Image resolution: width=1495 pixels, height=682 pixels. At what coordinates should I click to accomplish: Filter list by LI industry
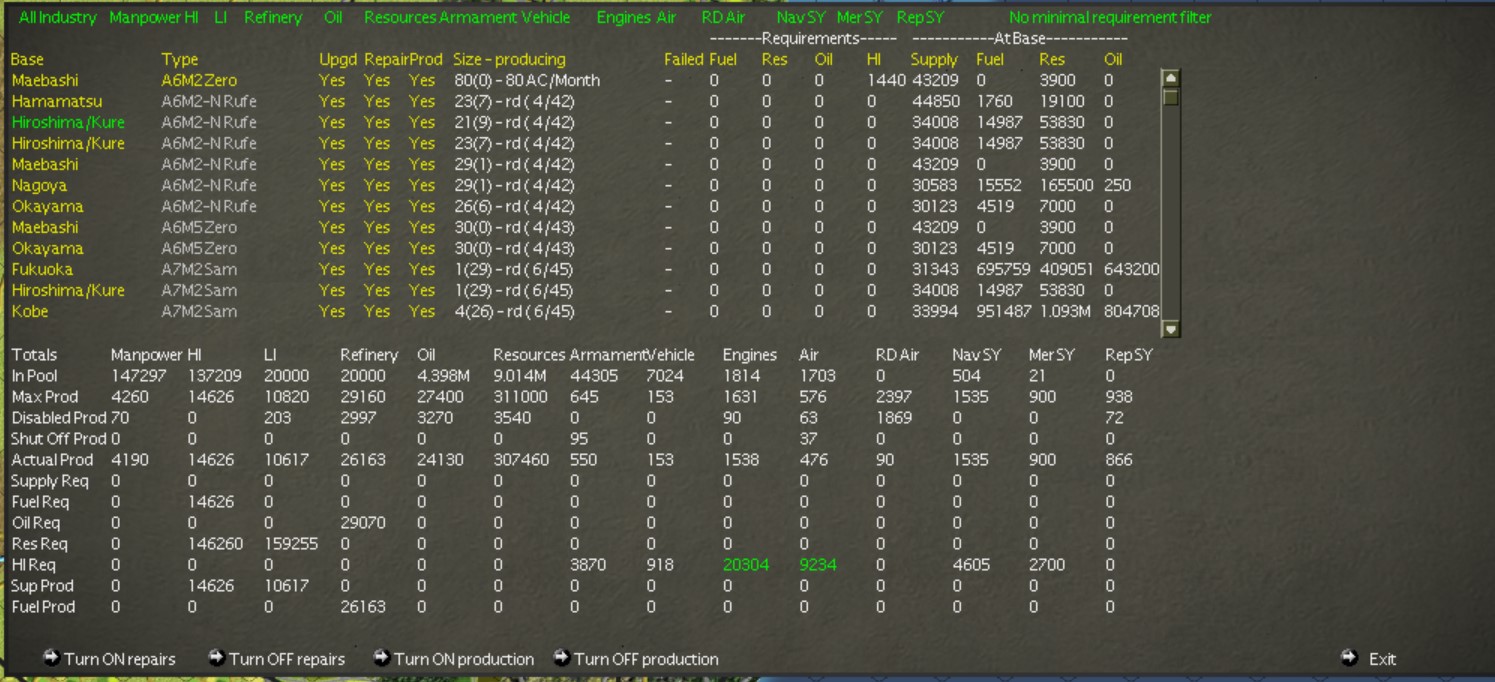click(221, 17)
